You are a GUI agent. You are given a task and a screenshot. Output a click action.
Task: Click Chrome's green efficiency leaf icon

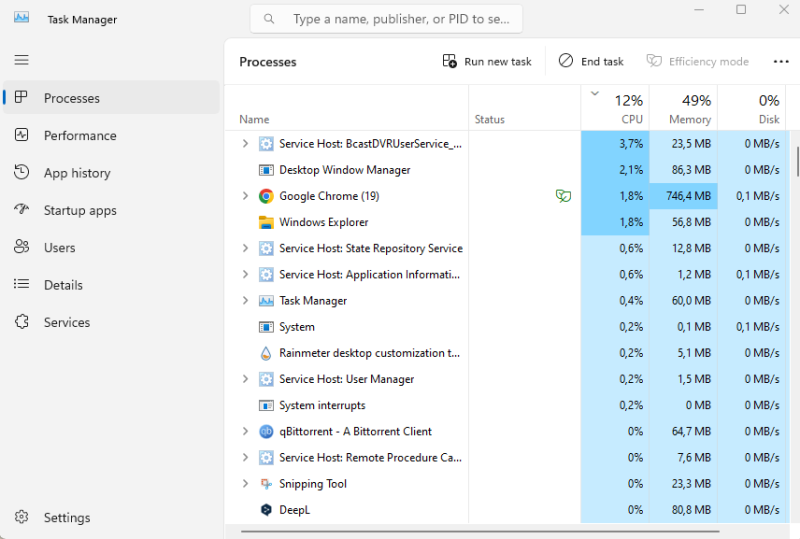563,196
